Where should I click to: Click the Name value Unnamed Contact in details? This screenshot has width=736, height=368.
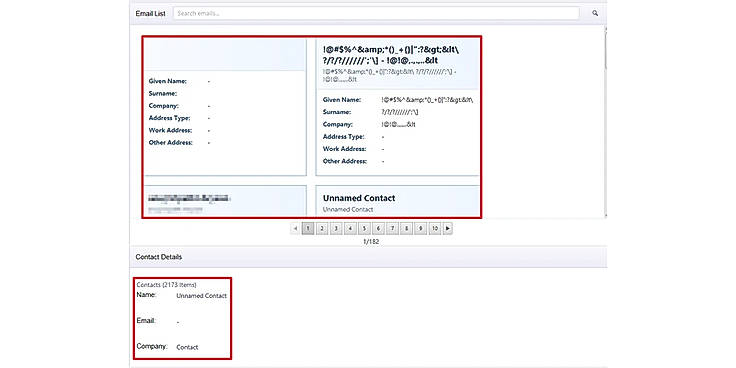[x=201, y=296]
